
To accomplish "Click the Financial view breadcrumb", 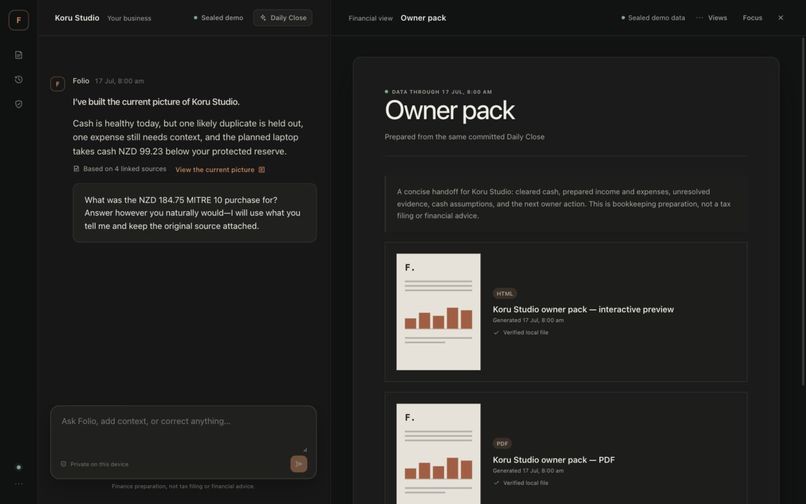I will pos(370,18).
